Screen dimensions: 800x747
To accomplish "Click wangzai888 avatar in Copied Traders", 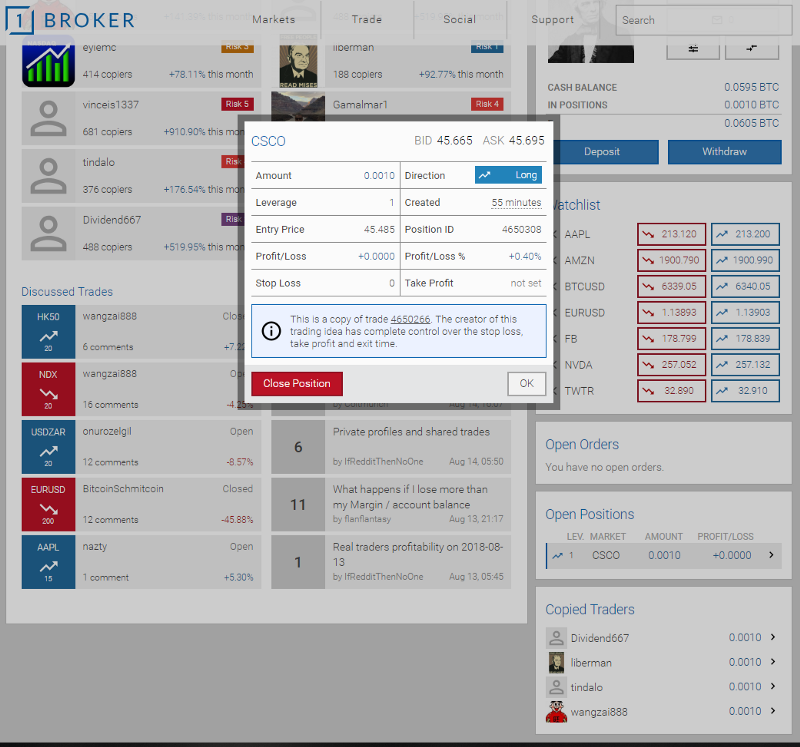I will (556, 712).
